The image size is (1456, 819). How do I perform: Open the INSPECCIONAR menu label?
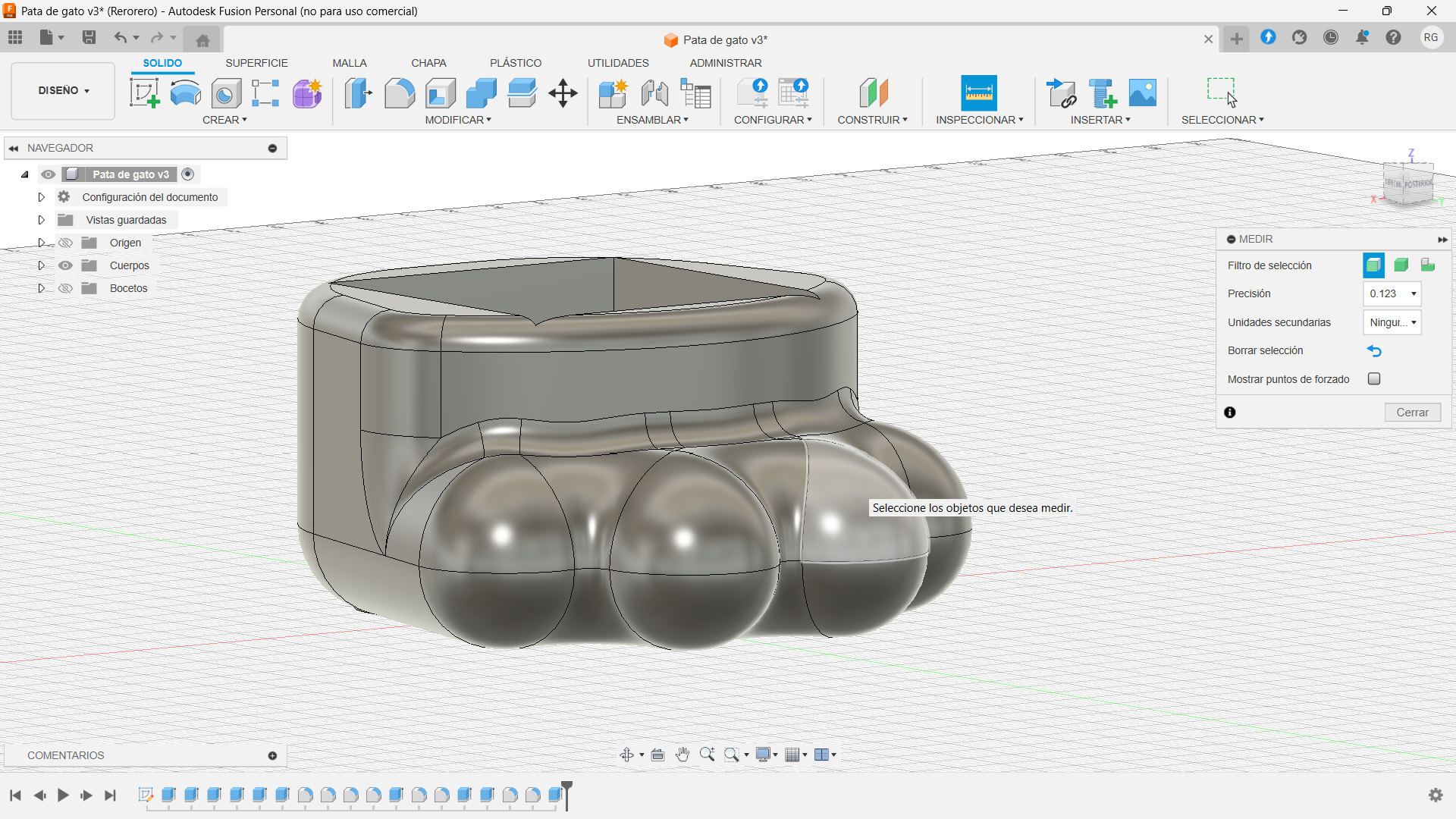pos(979,120)
